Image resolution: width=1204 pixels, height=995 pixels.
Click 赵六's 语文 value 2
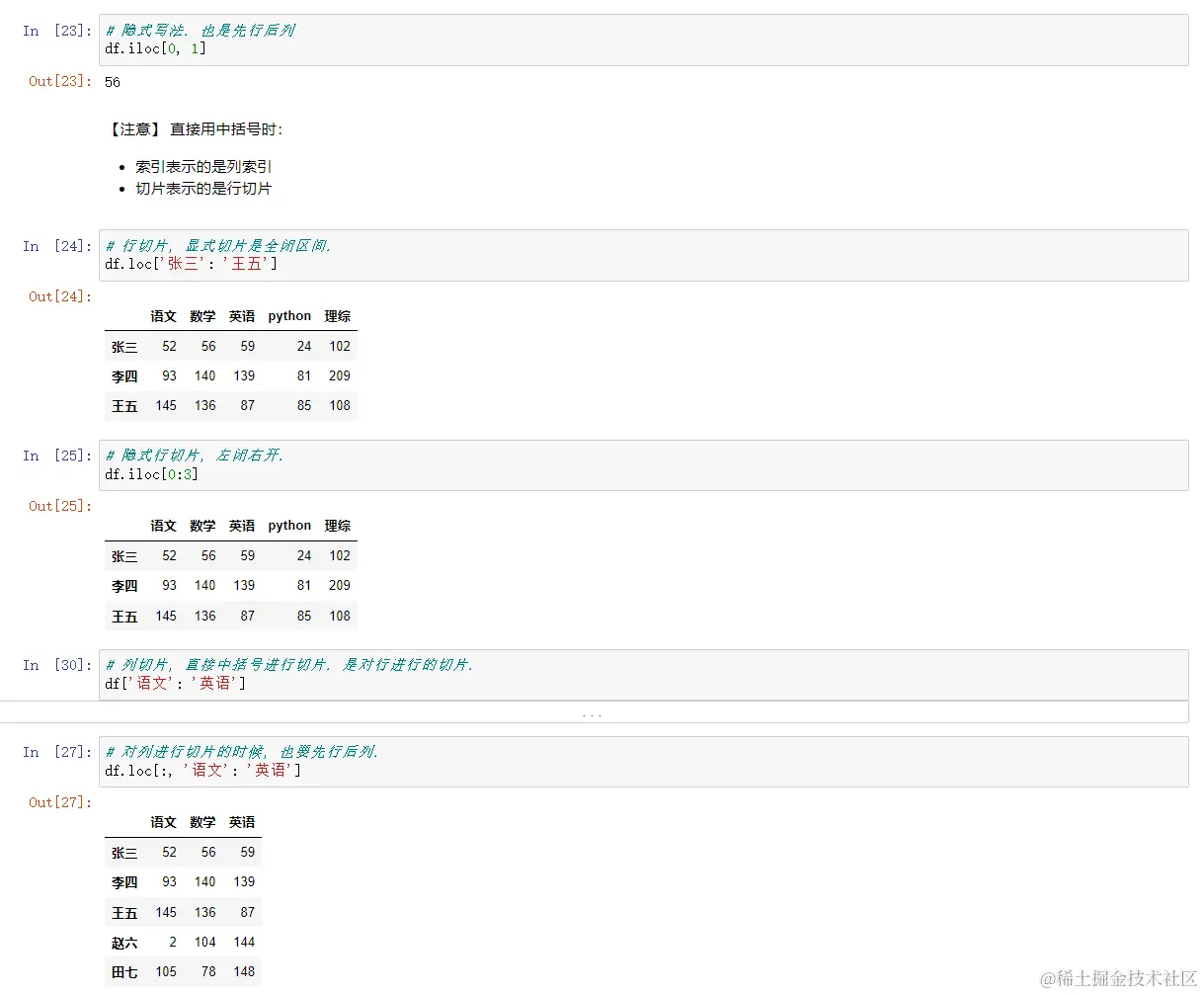pos(173,943)
